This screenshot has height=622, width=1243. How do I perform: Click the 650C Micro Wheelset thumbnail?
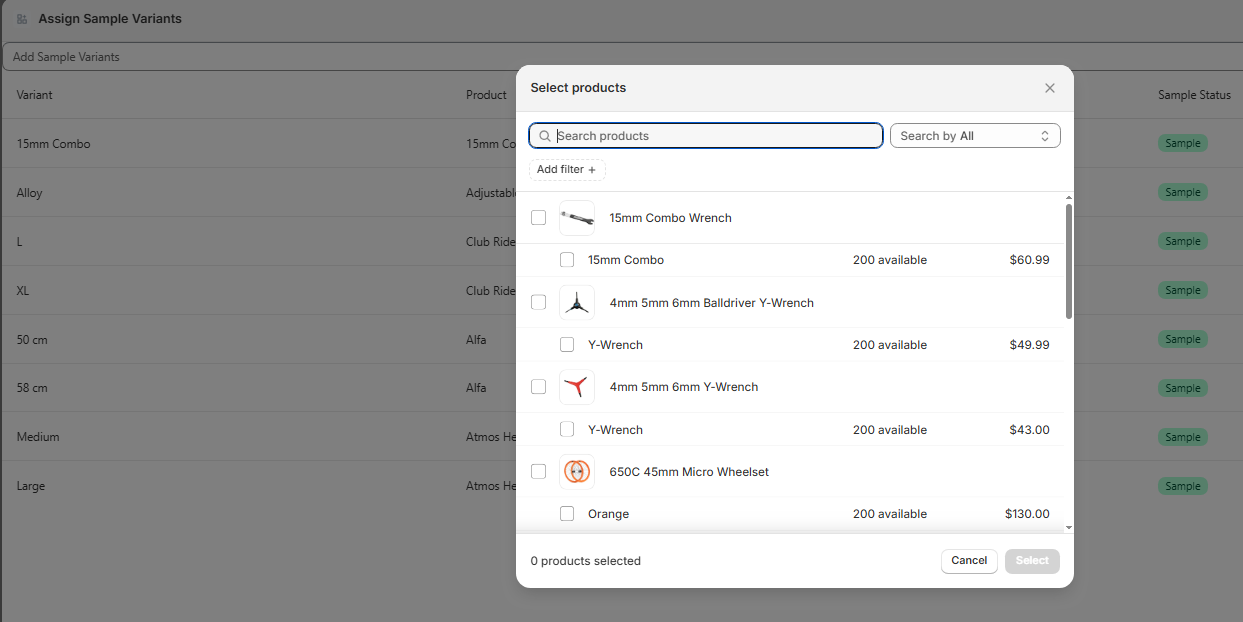[x=577, y=472]
